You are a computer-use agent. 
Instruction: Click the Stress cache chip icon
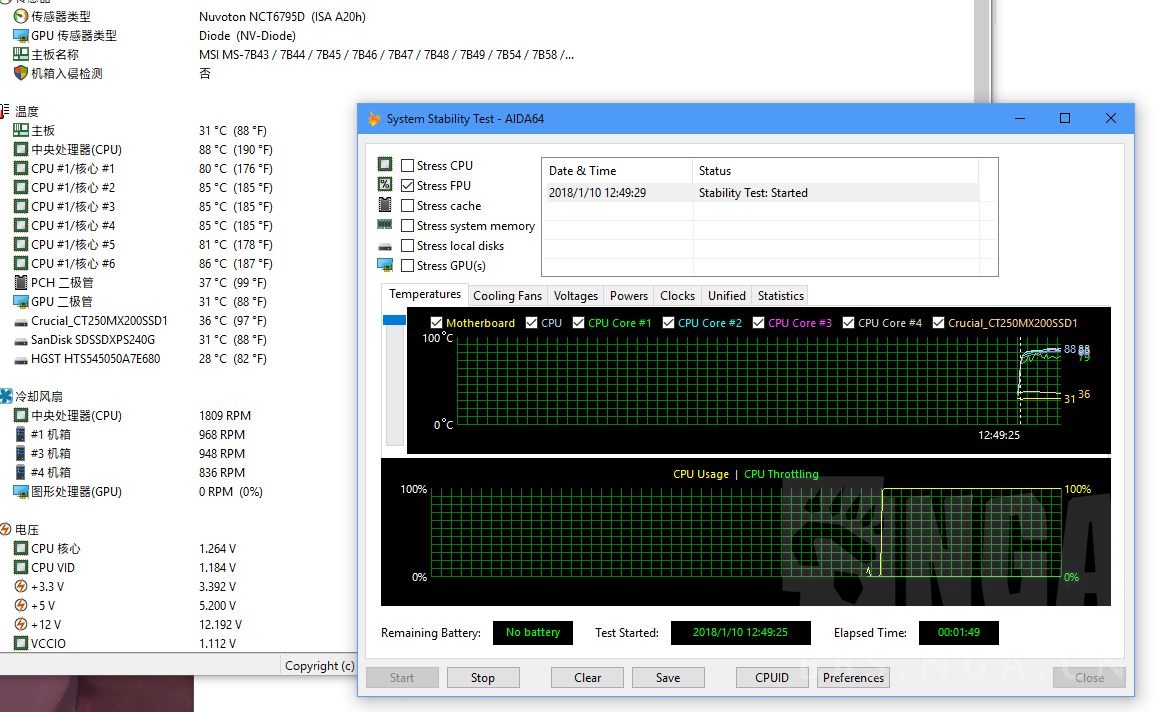(385, 205)
